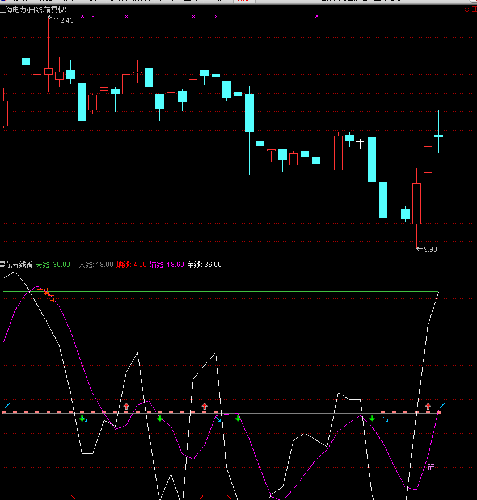Select the tall red candlestick with long upper wick

click(x=48, y=54)
